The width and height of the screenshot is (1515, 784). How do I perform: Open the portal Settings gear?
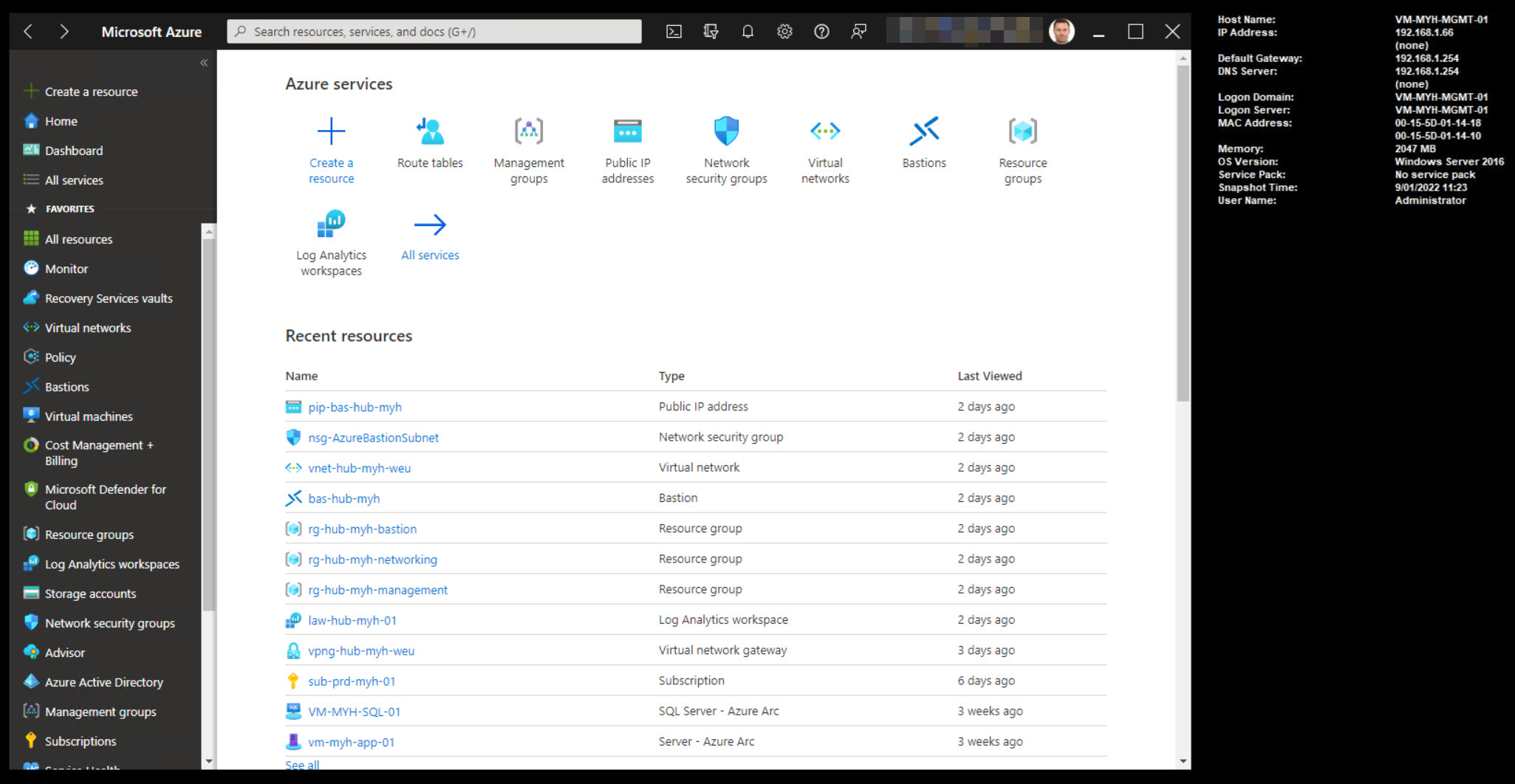point(784,31)
